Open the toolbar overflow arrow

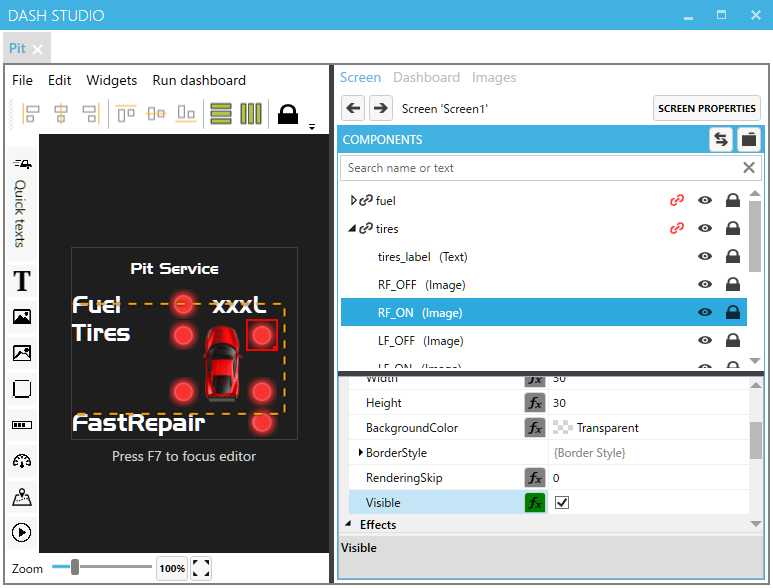(x=312, y=127)
